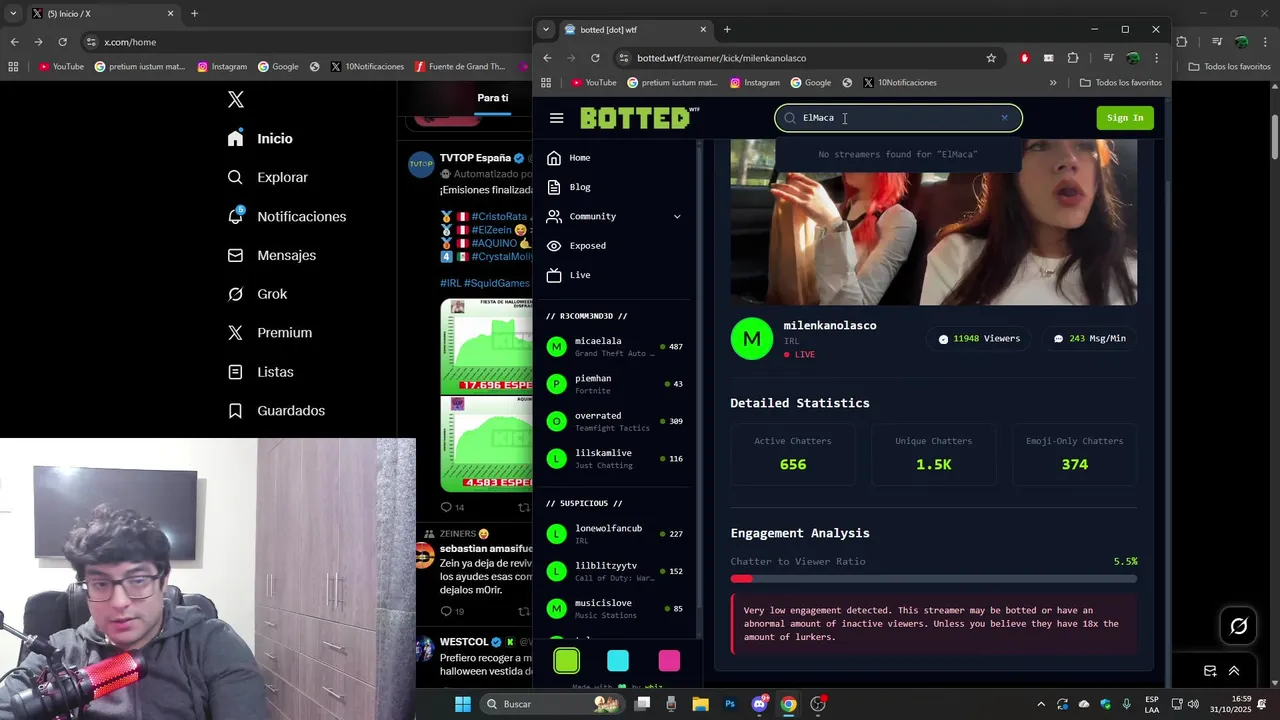
Task: Click the Active Chatters 656 card
Action: coord(793,454)
